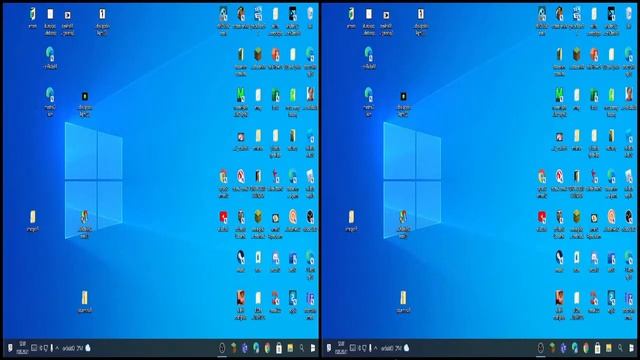
Task: Open the yellow File Explorer icon on the left copy's taskbar
Action: 290,348
